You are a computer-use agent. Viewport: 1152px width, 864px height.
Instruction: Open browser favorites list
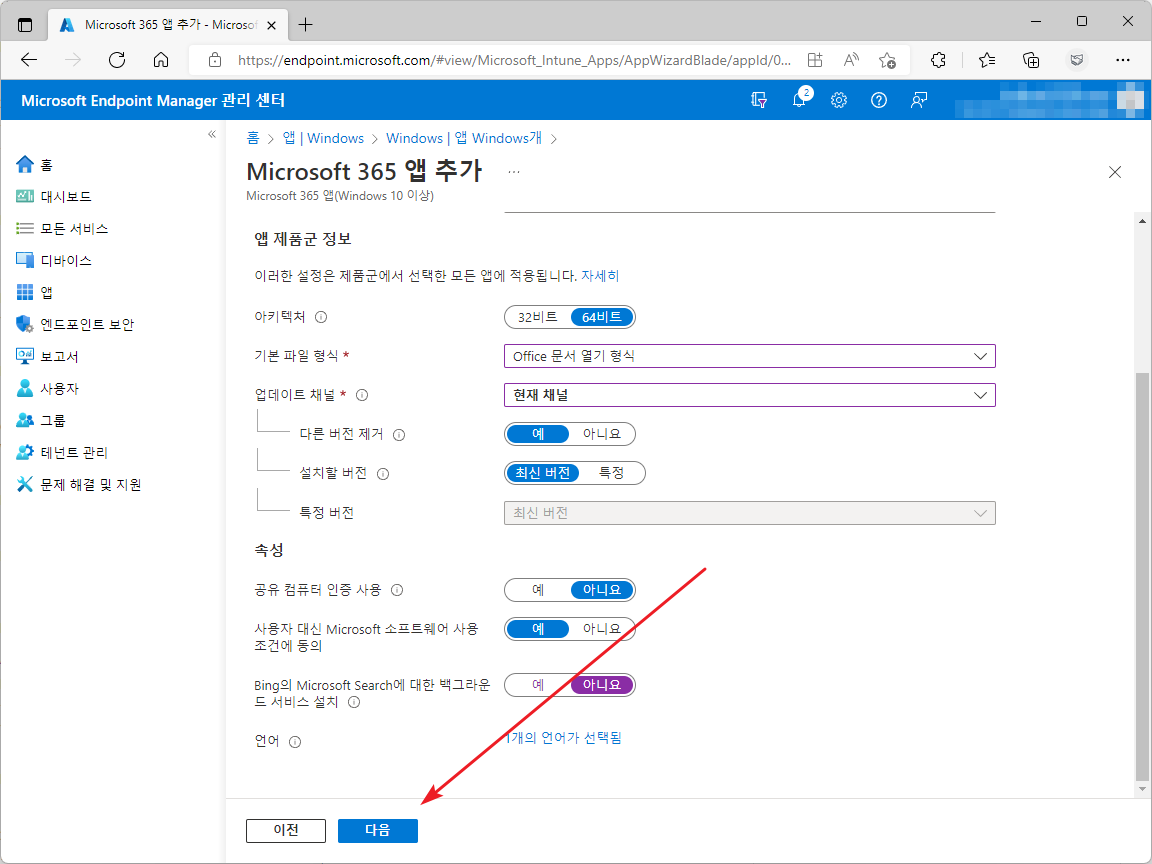tap(987, 60)
